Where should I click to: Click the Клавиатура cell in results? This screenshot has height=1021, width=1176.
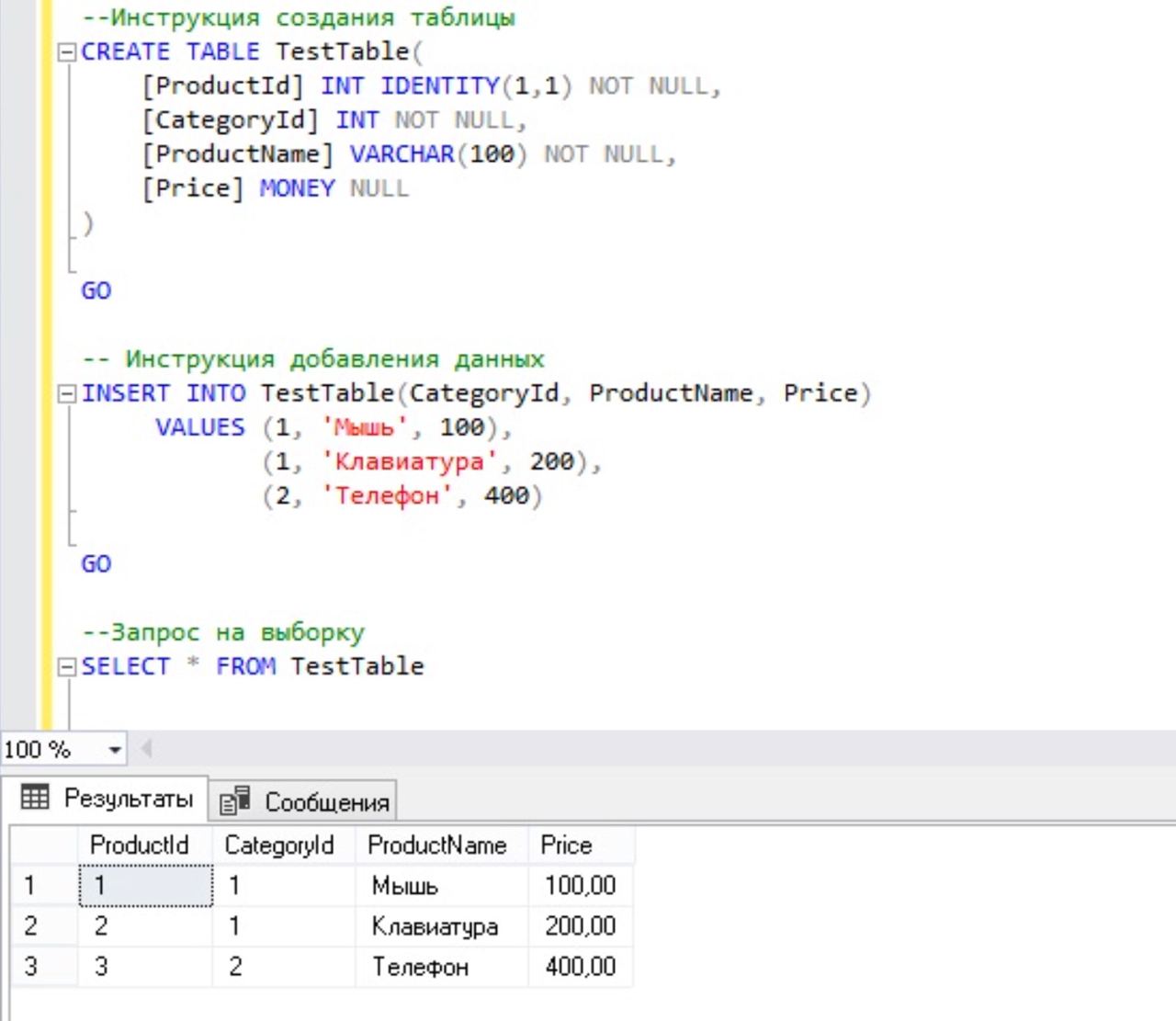[435, 925]
